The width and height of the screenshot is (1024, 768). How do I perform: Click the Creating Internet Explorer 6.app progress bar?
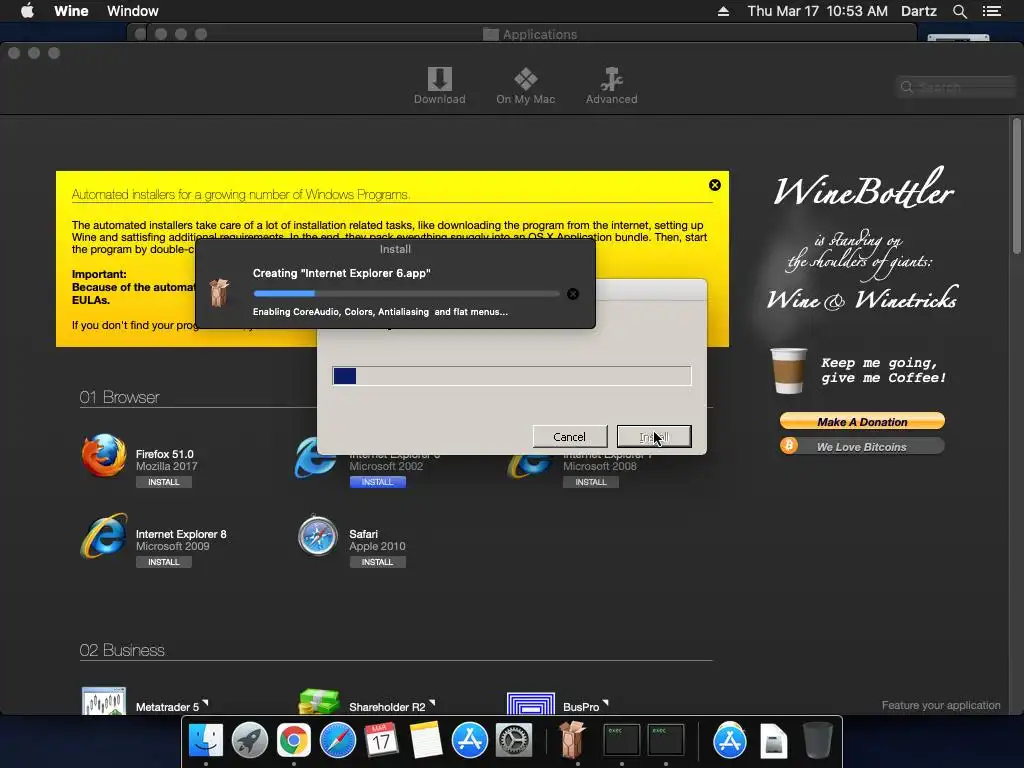click(x=406, y=294)
